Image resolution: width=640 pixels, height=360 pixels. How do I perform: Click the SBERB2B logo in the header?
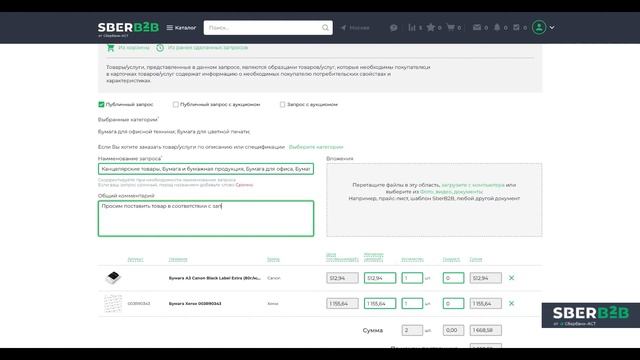coord(128,28)
